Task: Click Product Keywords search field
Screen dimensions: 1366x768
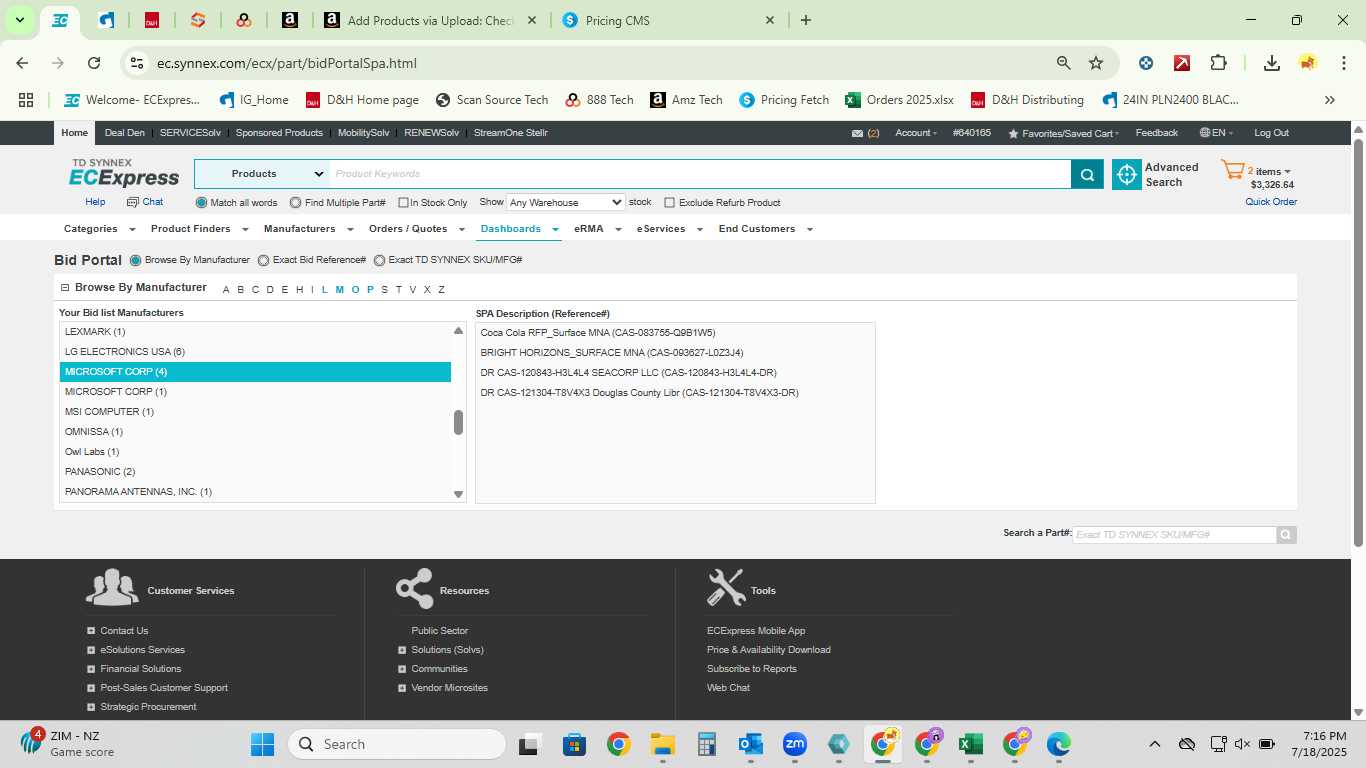Action: (x=699, y=174)
